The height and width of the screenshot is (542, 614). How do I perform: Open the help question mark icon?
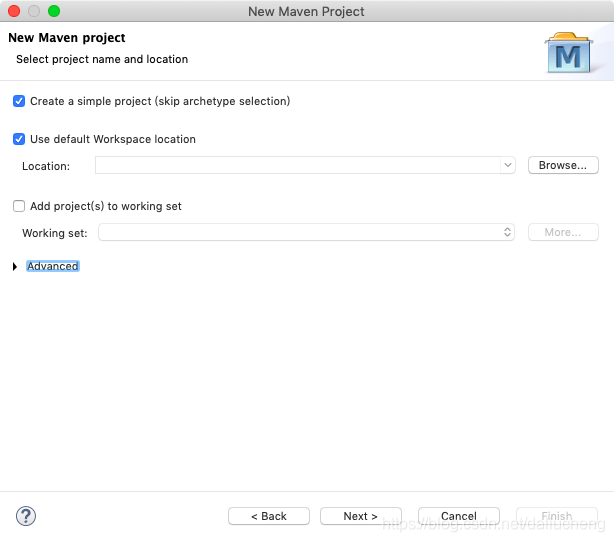point(26,516)
